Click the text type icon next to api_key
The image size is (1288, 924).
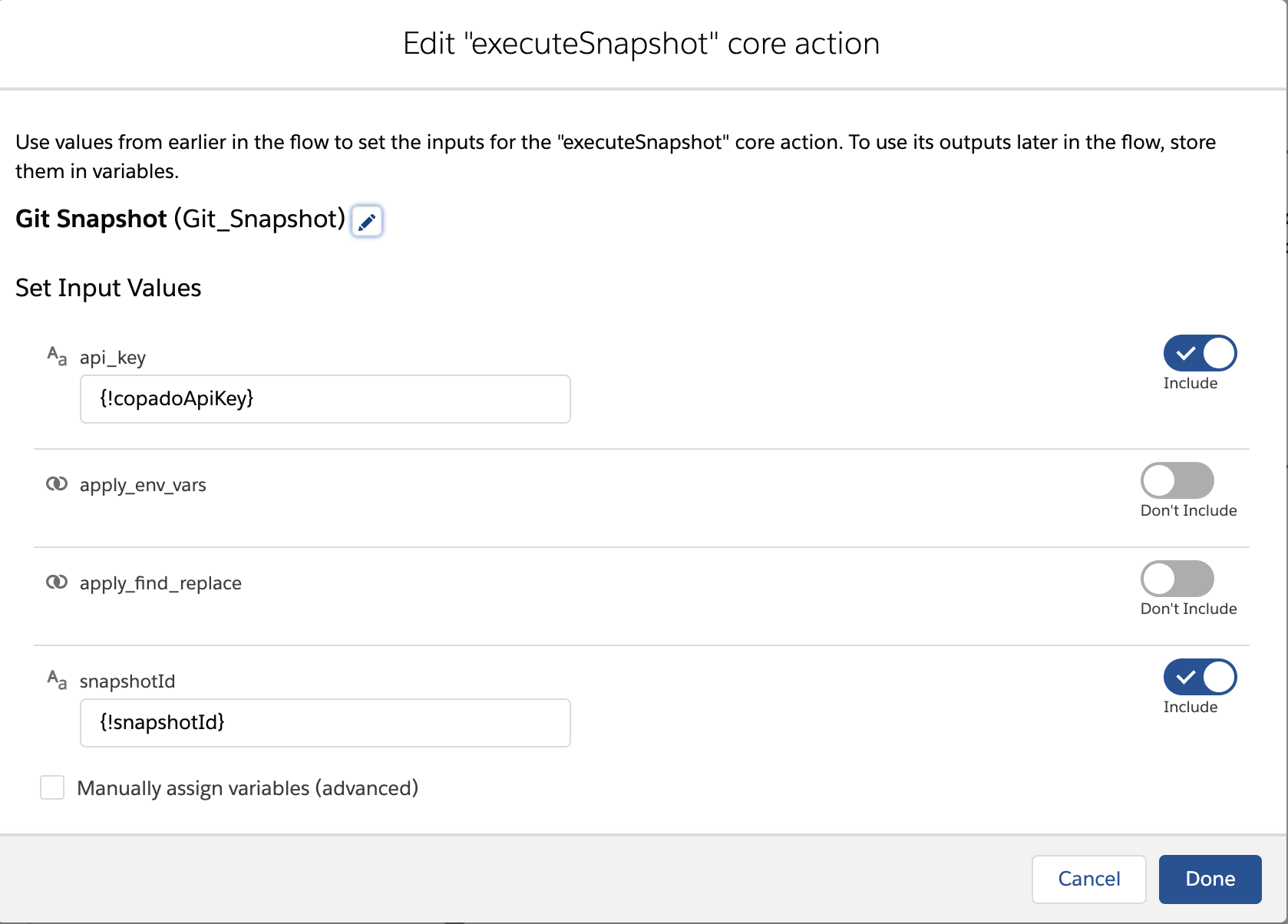pos(57,356)
